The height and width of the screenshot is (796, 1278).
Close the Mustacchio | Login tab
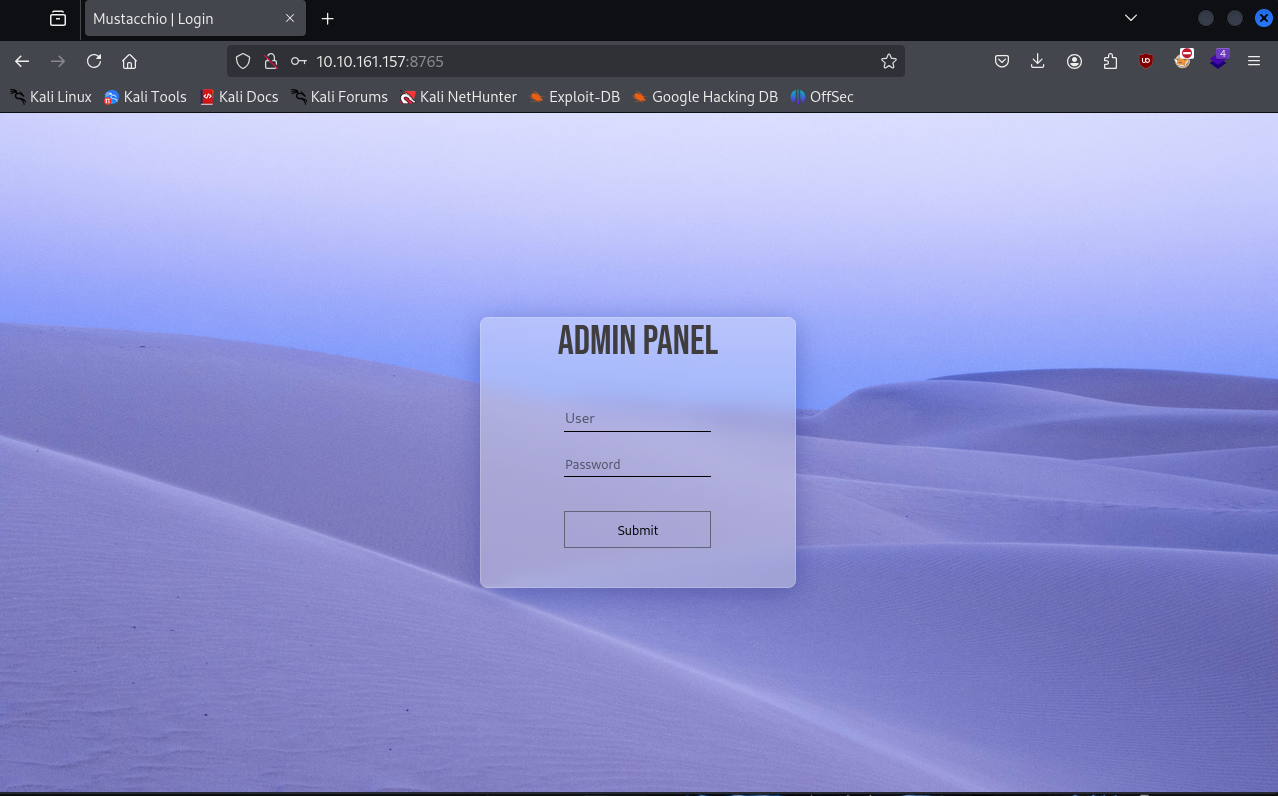coord(290,18)
